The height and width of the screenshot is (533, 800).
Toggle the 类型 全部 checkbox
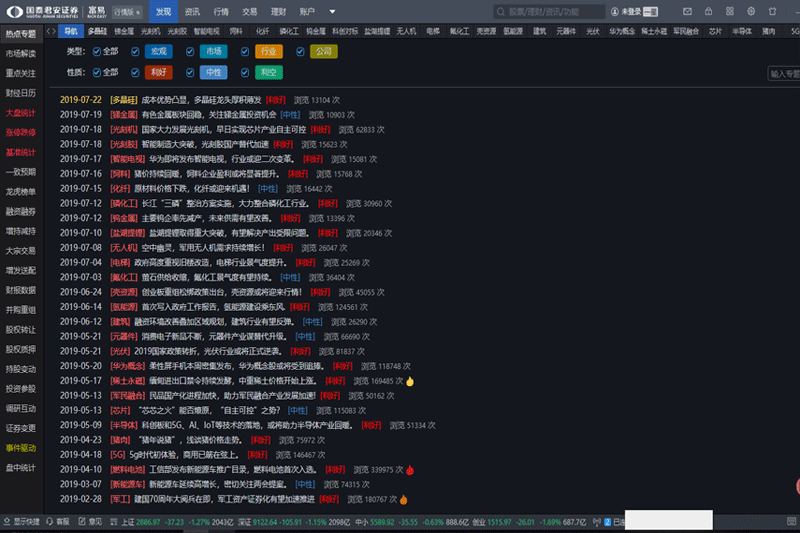tap(96, 52)
